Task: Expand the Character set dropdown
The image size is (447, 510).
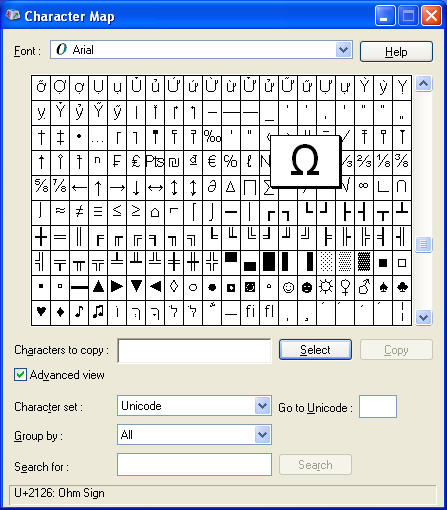Action: [263, 406]
